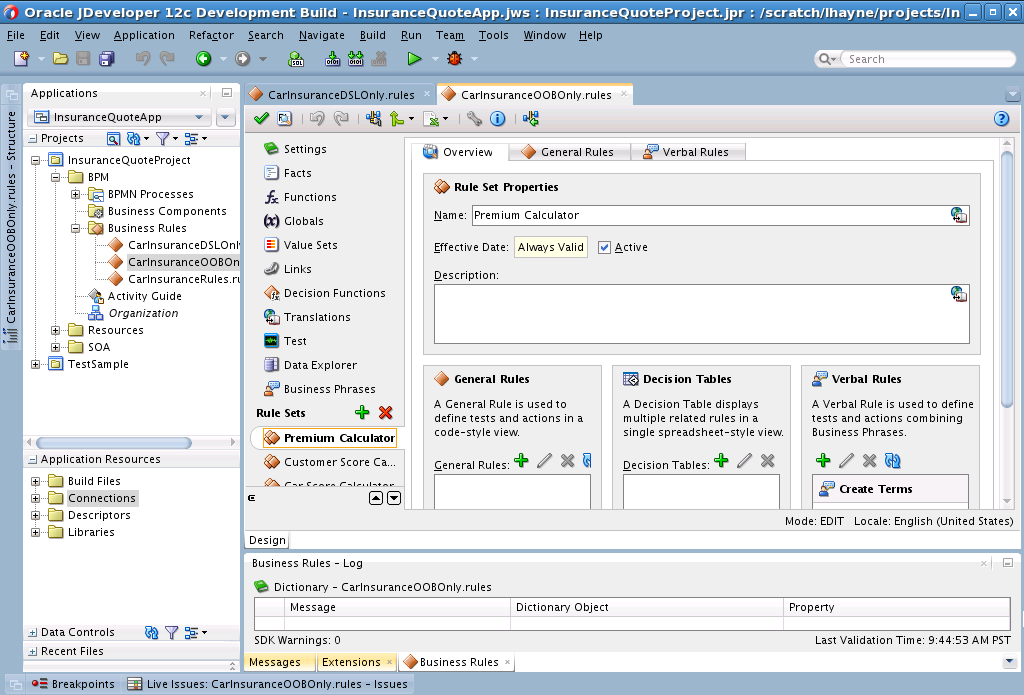Expand the Libraries folder node
The height and width of the screenshot is (695, 1024).
click(x=35, y=532)
